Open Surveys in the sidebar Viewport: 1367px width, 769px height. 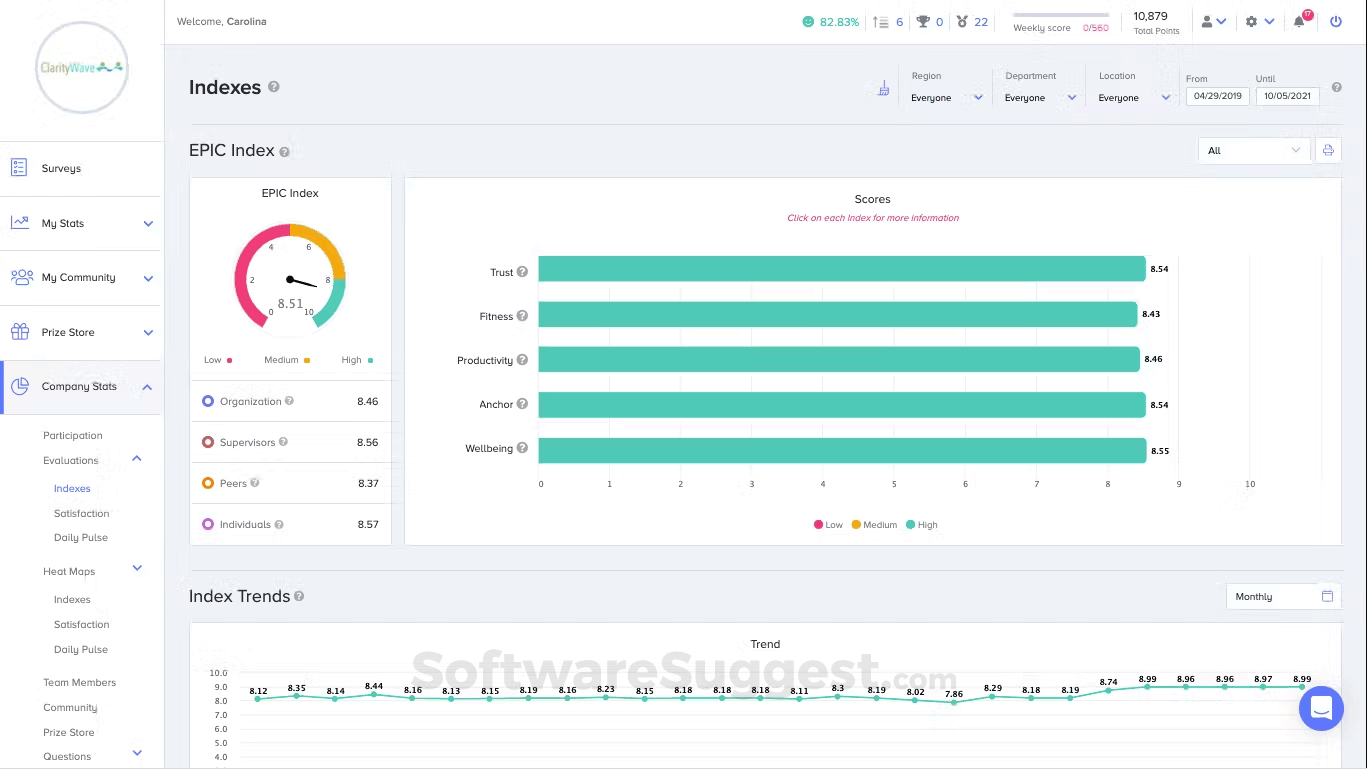(x=61, y=169)
